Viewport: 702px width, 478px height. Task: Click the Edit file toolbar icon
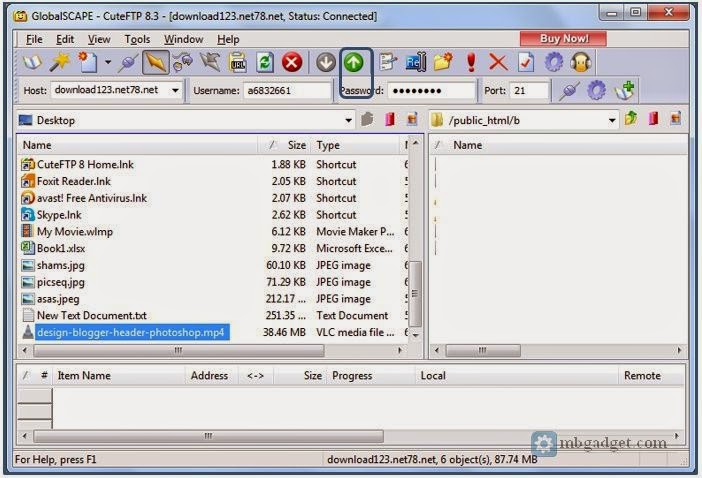388,62
